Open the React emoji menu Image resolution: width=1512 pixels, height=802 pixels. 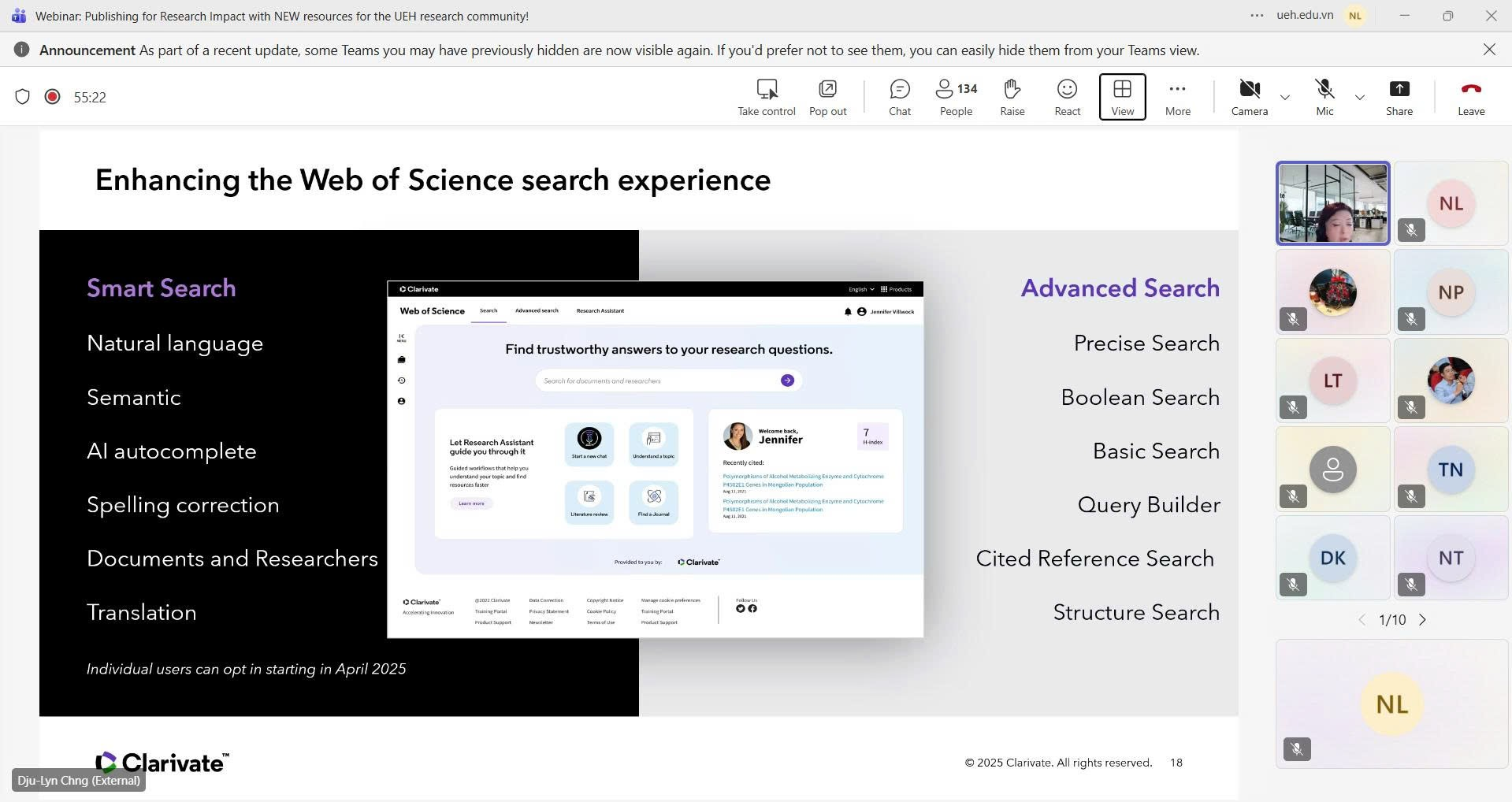tap(1067, 97)
